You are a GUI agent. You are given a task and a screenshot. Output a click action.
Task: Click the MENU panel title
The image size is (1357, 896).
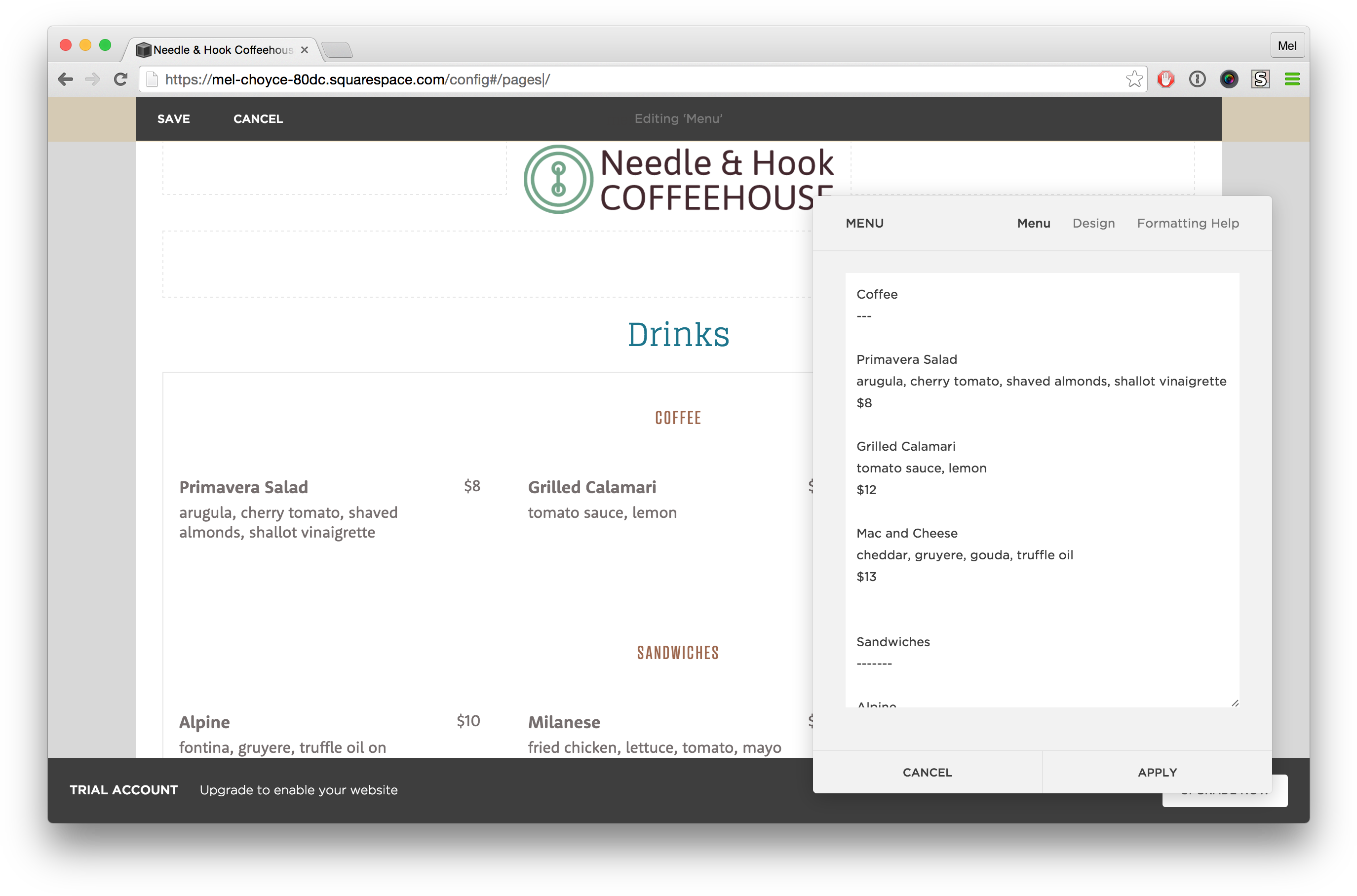[x=864, y=224]
